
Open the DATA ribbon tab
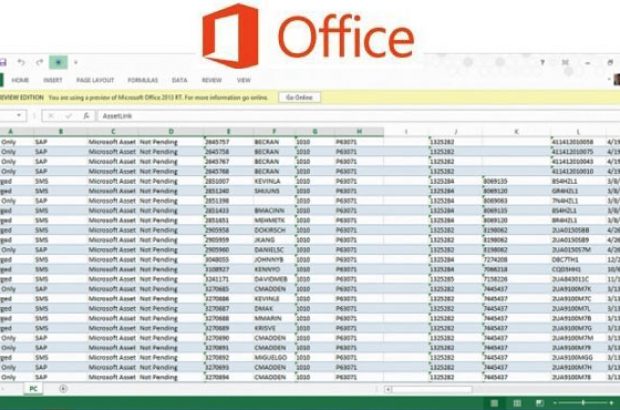pyautogui.click(x=180, y=80)
